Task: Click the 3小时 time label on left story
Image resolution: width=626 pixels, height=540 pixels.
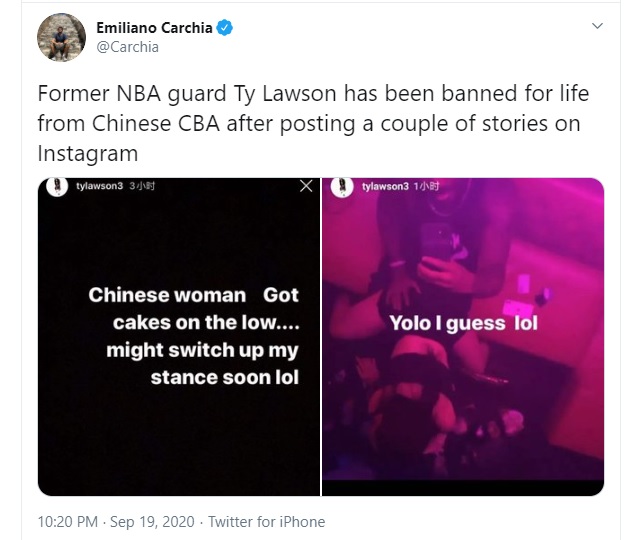Action: click(x=142, y=186)
